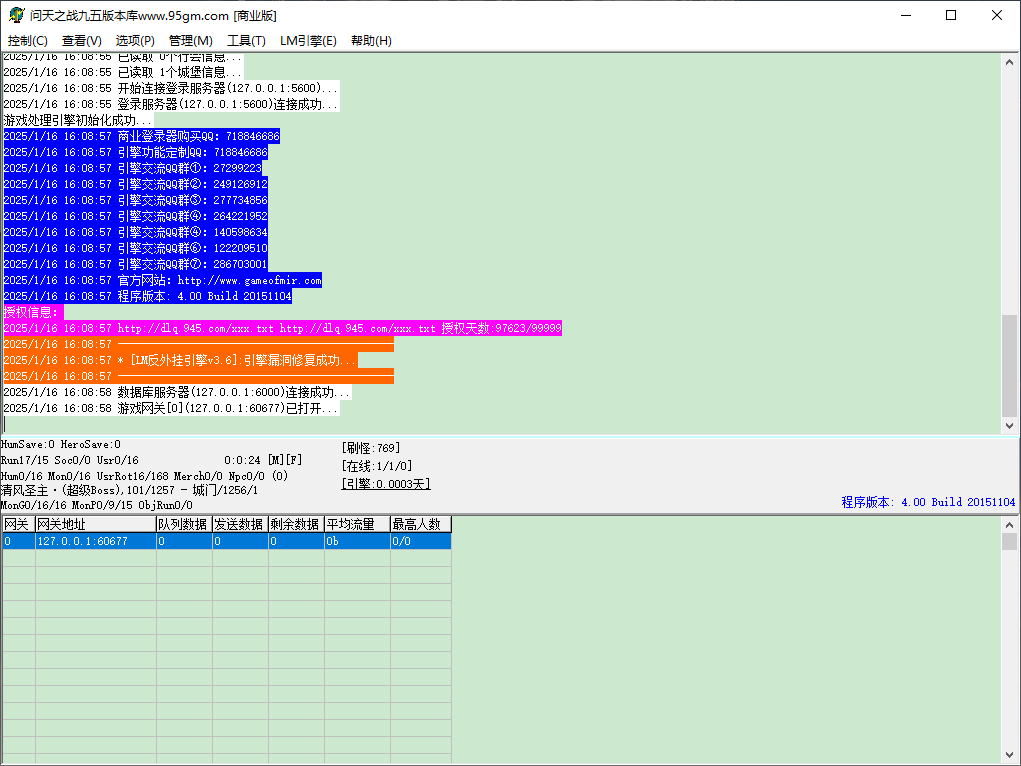Click the 数据库服务器 连接成功 log line
This screenshot has width=1021, height=766.
coord(177,392)
